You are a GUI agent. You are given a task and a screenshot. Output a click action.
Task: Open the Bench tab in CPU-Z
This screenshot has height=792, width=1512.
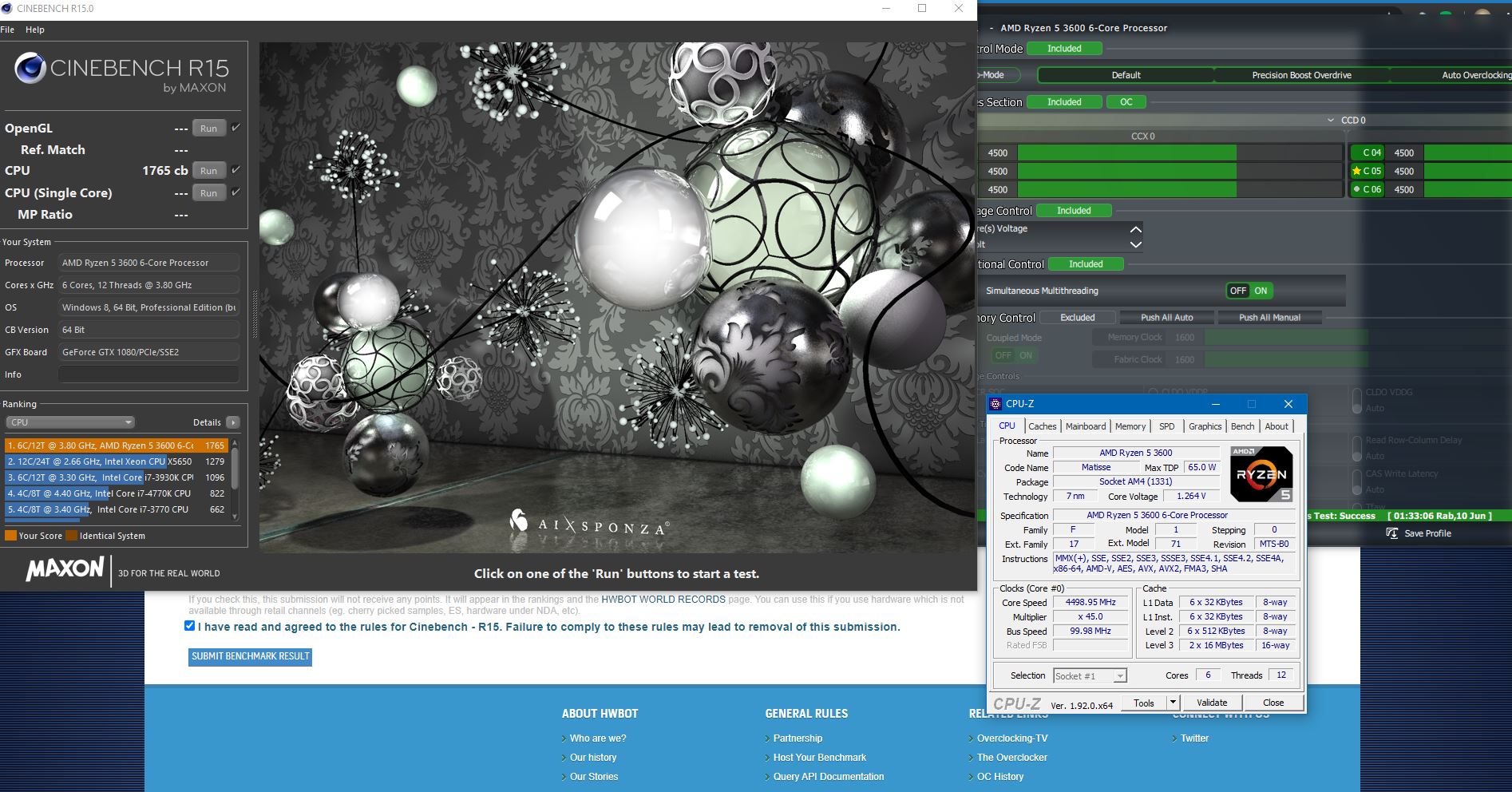[x=1242, y=426]
